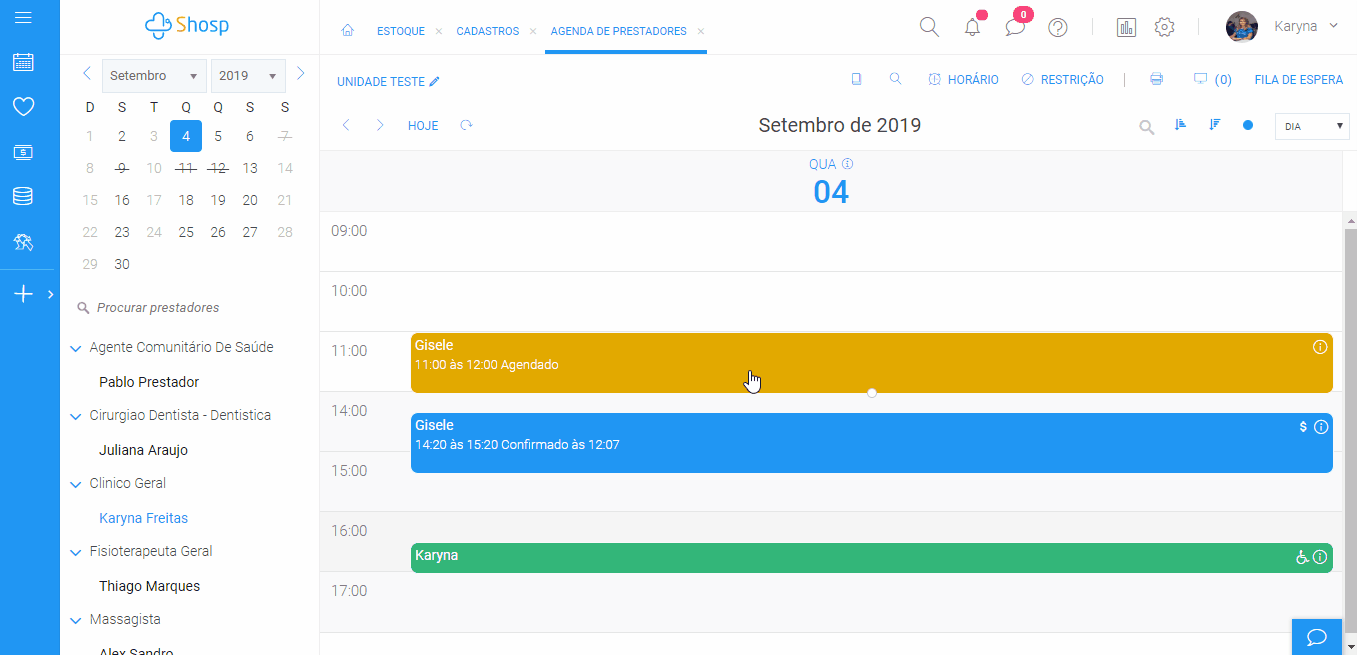Print the agenda with the printer icon
Image resolution: width=1357 pixels, height=655 pixels.
(x=1156, y=79)
